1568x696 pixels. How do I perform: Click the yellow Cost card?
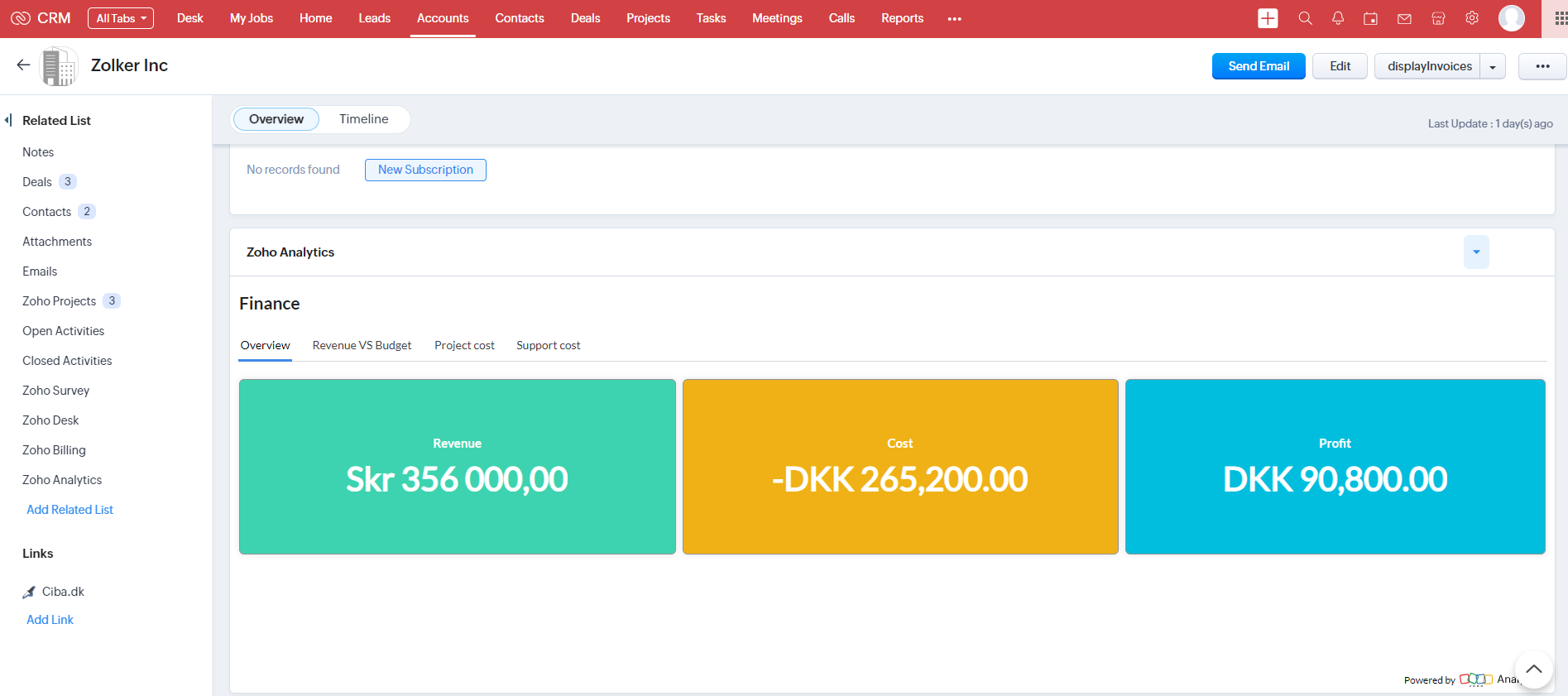(x=900, y=467)
